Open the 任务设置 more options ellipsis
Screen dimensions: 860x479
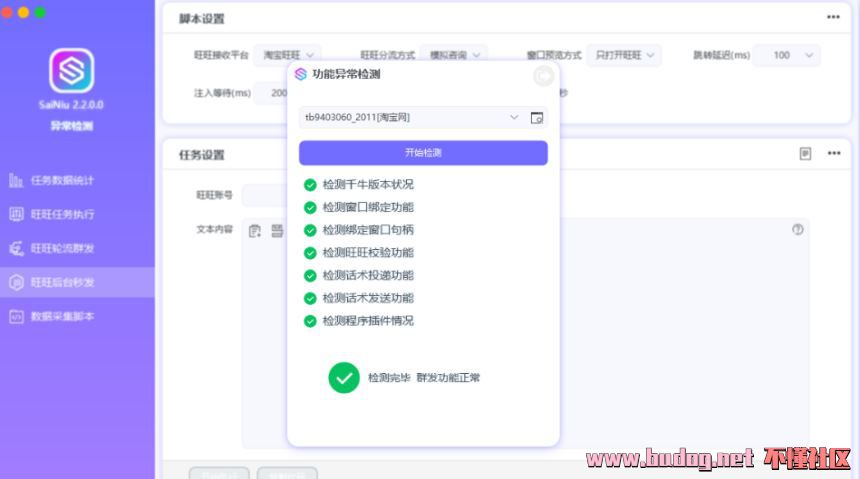(833, 154)
